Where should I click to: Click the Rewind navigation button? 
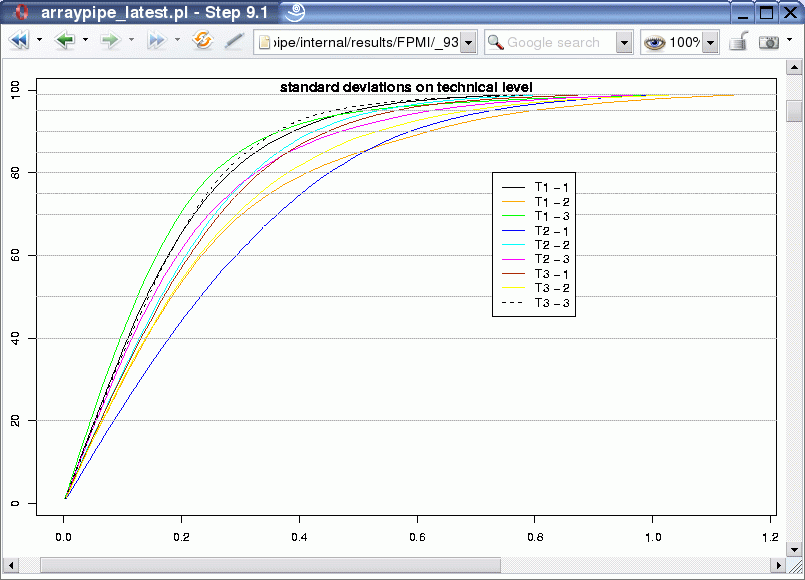(x=20, y=41)
